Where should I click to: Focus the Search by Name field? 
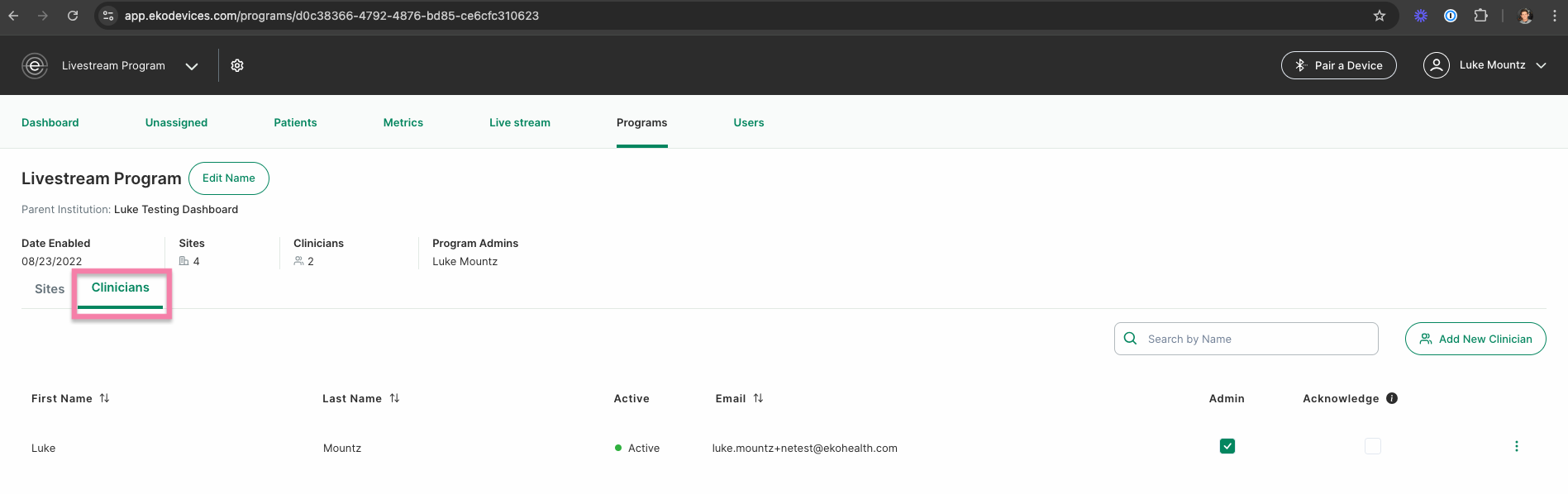[x=1246, y=339]
